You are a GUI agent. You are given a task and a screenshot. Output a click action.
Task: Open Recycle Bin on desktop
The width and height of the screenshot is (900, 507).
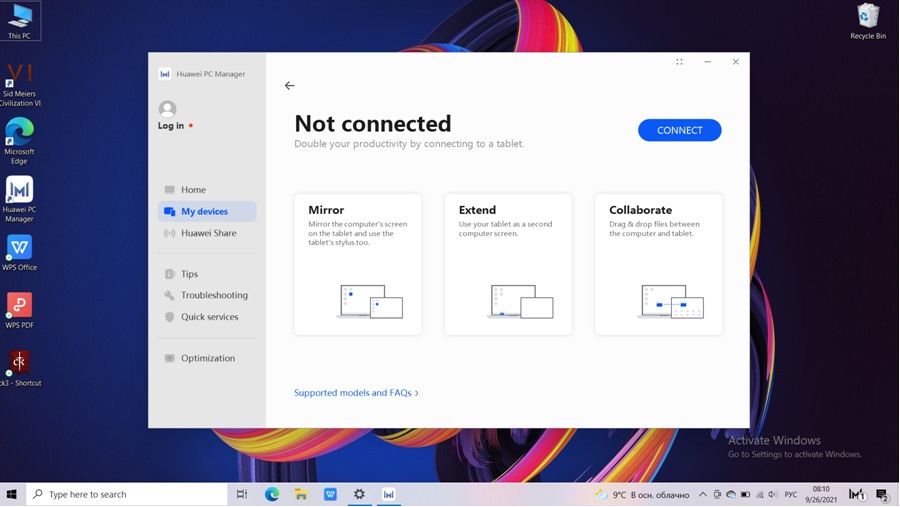tap(867, 18)
